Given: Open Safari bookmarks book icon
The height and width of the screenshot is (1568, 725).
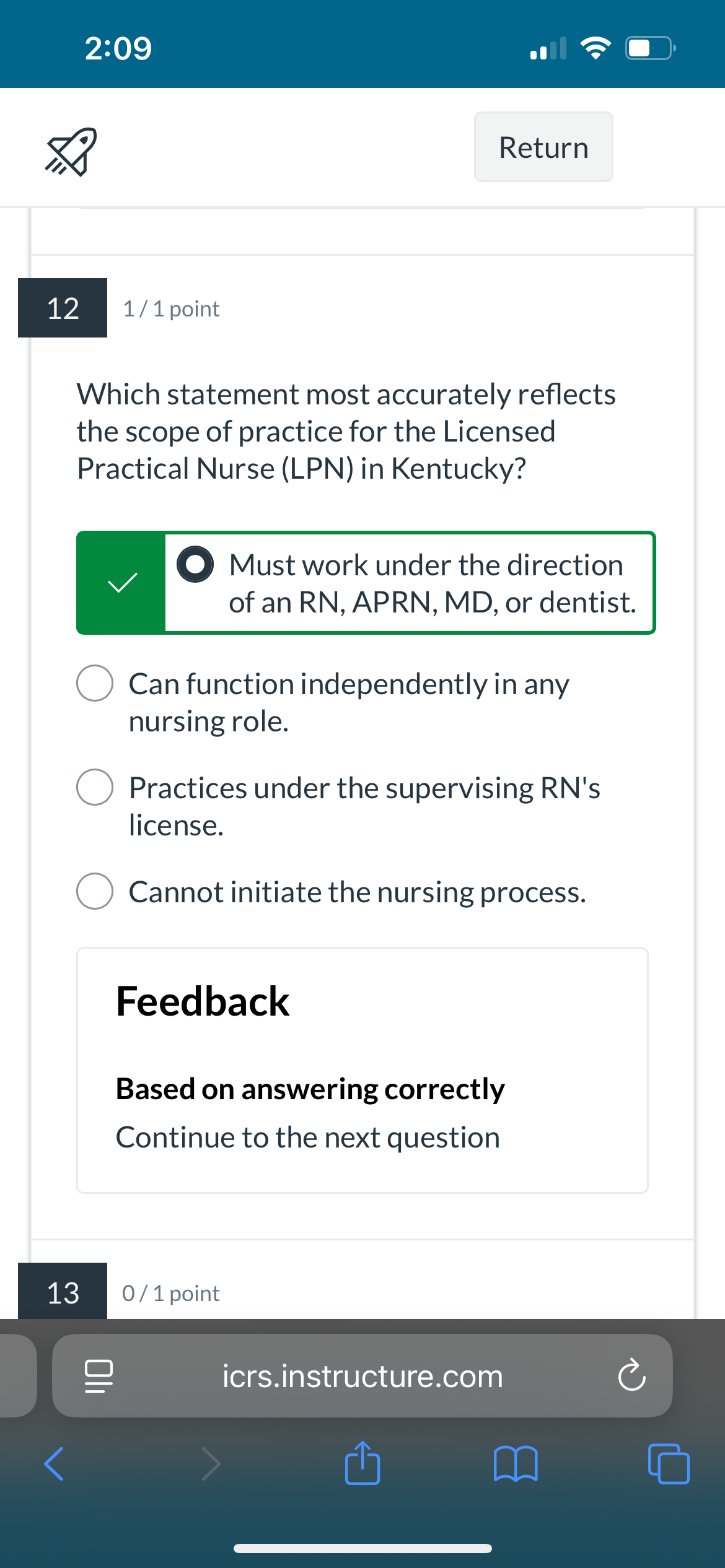Looking at the screenshot, I should pyautogui.click(x=516, y=1464).
